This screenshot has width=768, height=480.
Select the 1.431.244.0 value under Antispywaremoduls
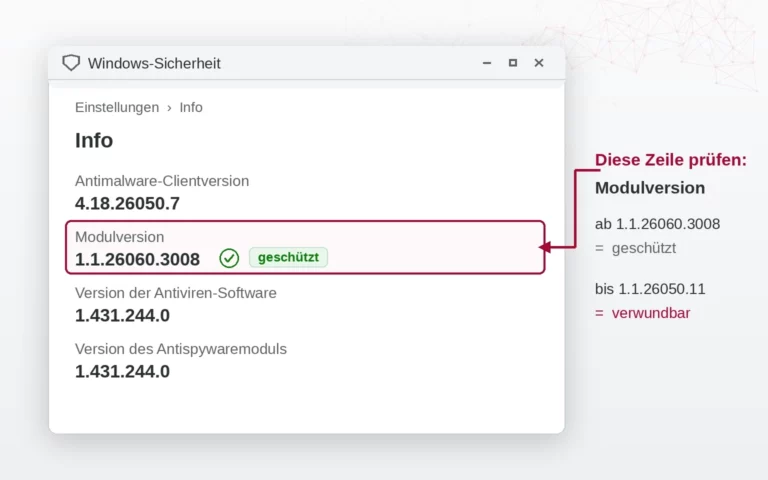click(x=122, y=371)
